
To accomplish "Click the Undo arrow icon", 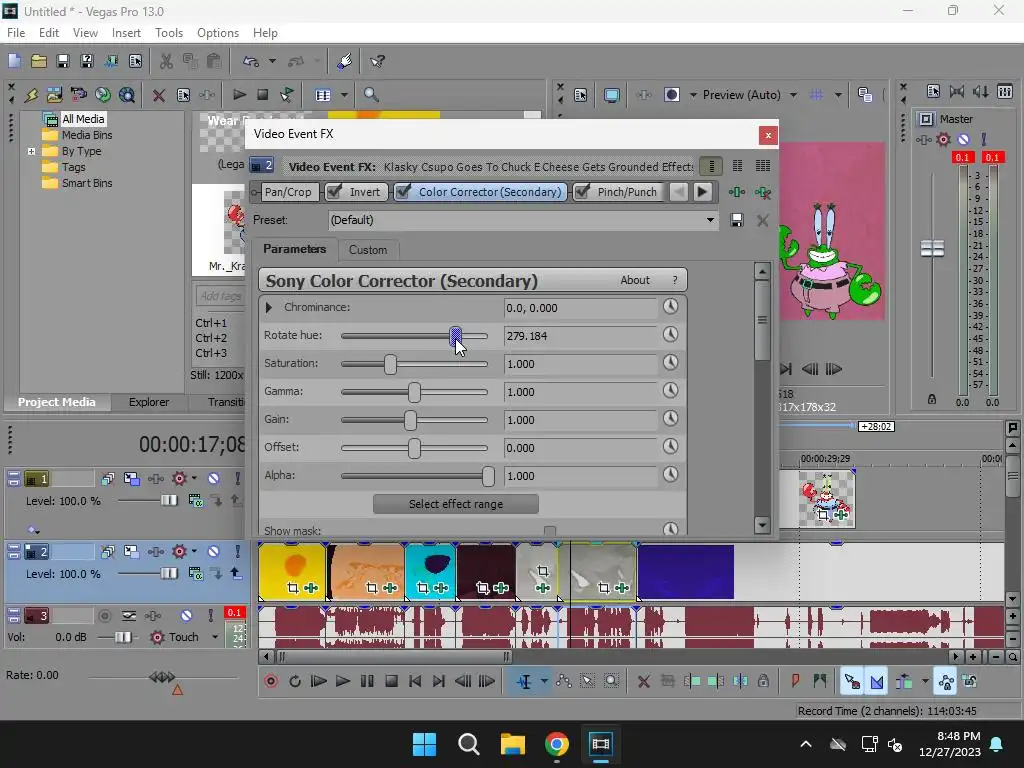I will pos(251,61).
